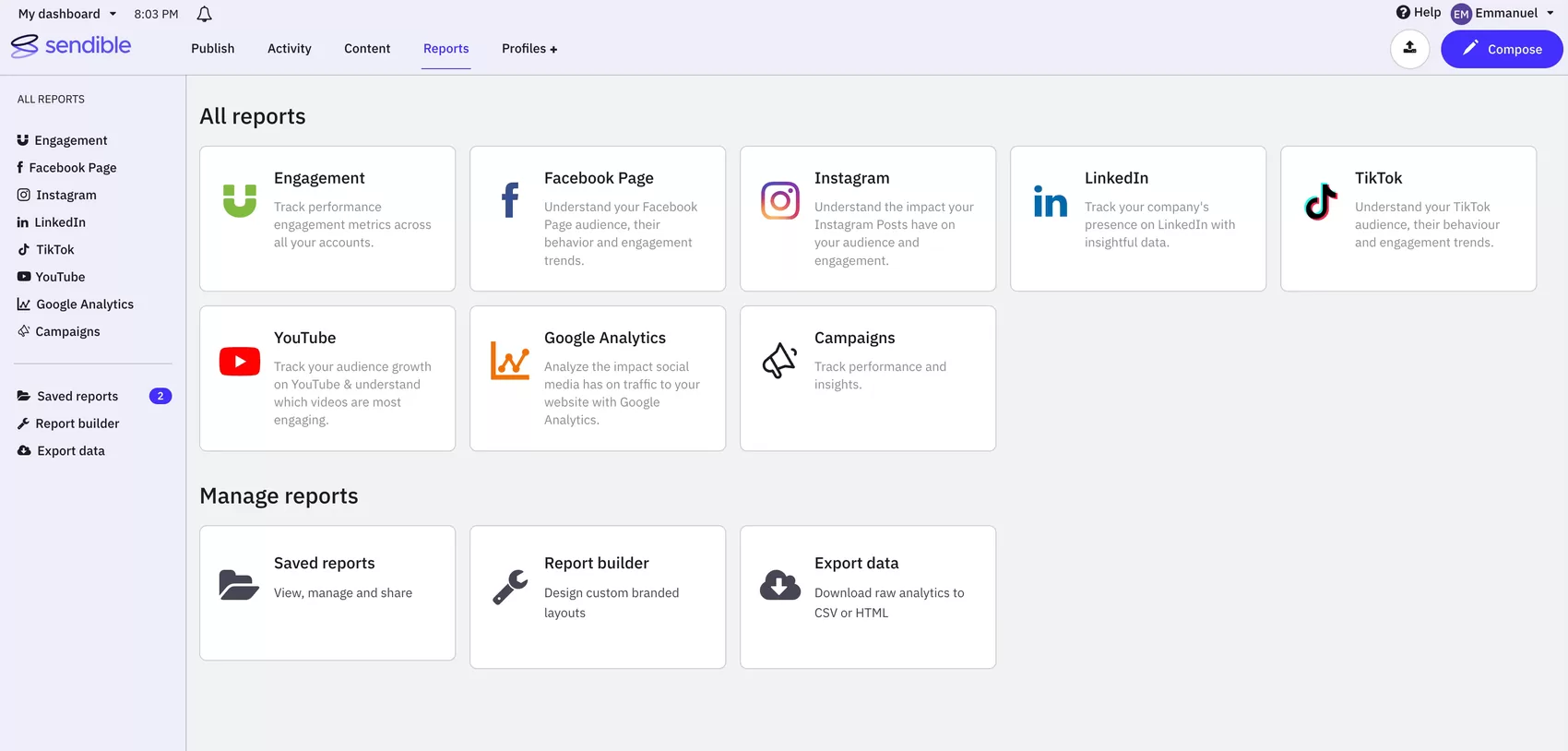Click the Engagement card's green icon
Screen dimensions: 1568x751
pos(240,200)
